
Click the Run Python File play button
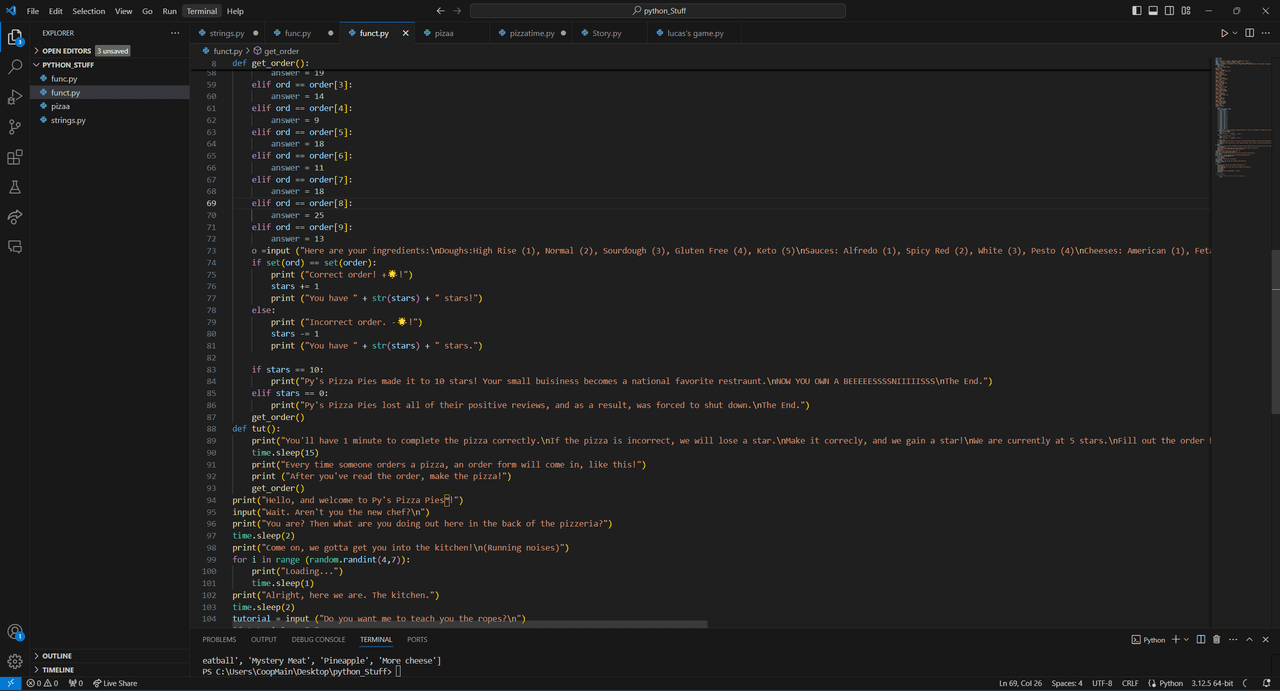pyautogui.click(x=1224, y=33)
